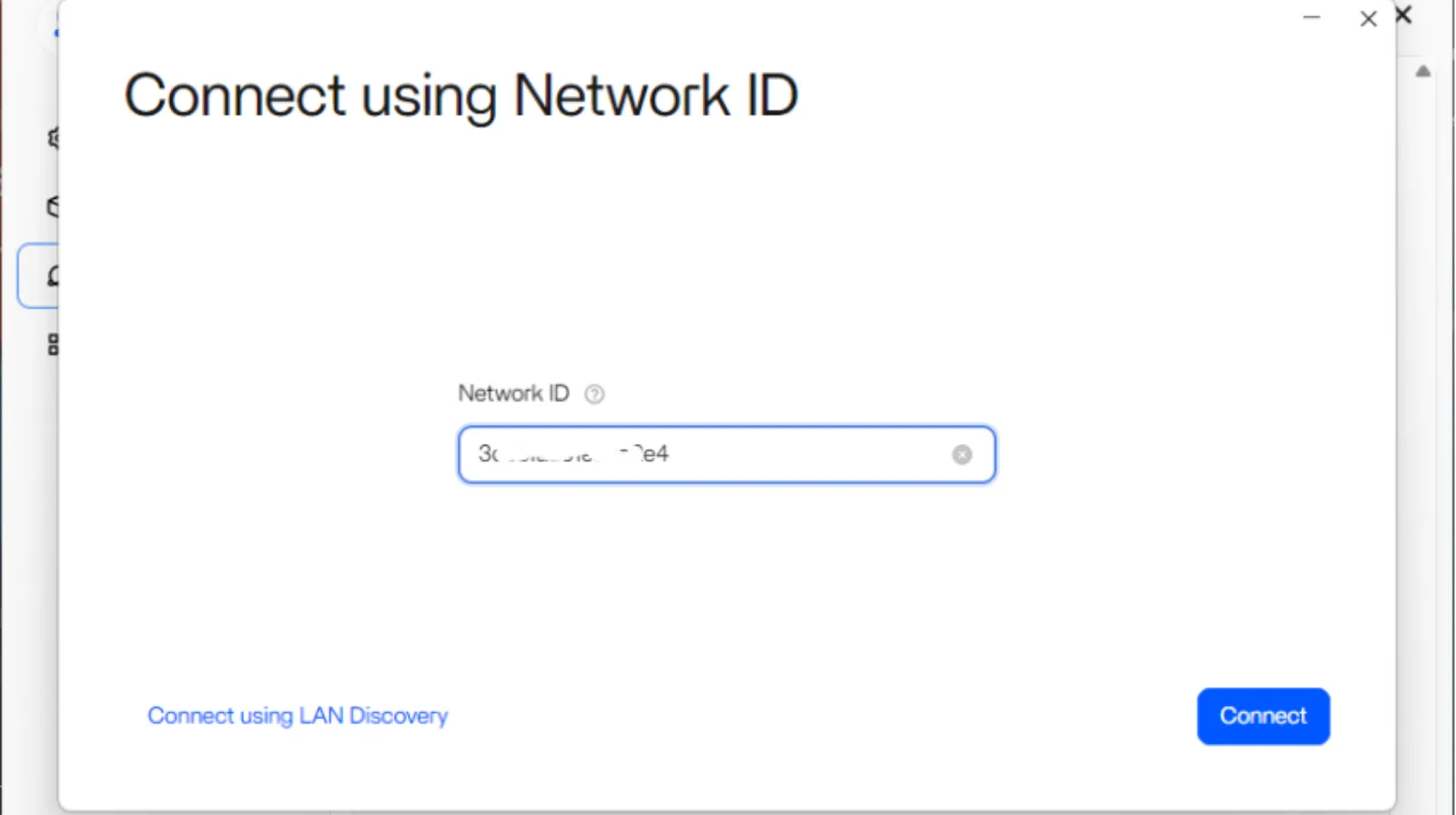Image resolution: width=1456 pixels, height=815 pixels.
Task: Close the dialog using the thin X
Action: [x=1368, y=19]
